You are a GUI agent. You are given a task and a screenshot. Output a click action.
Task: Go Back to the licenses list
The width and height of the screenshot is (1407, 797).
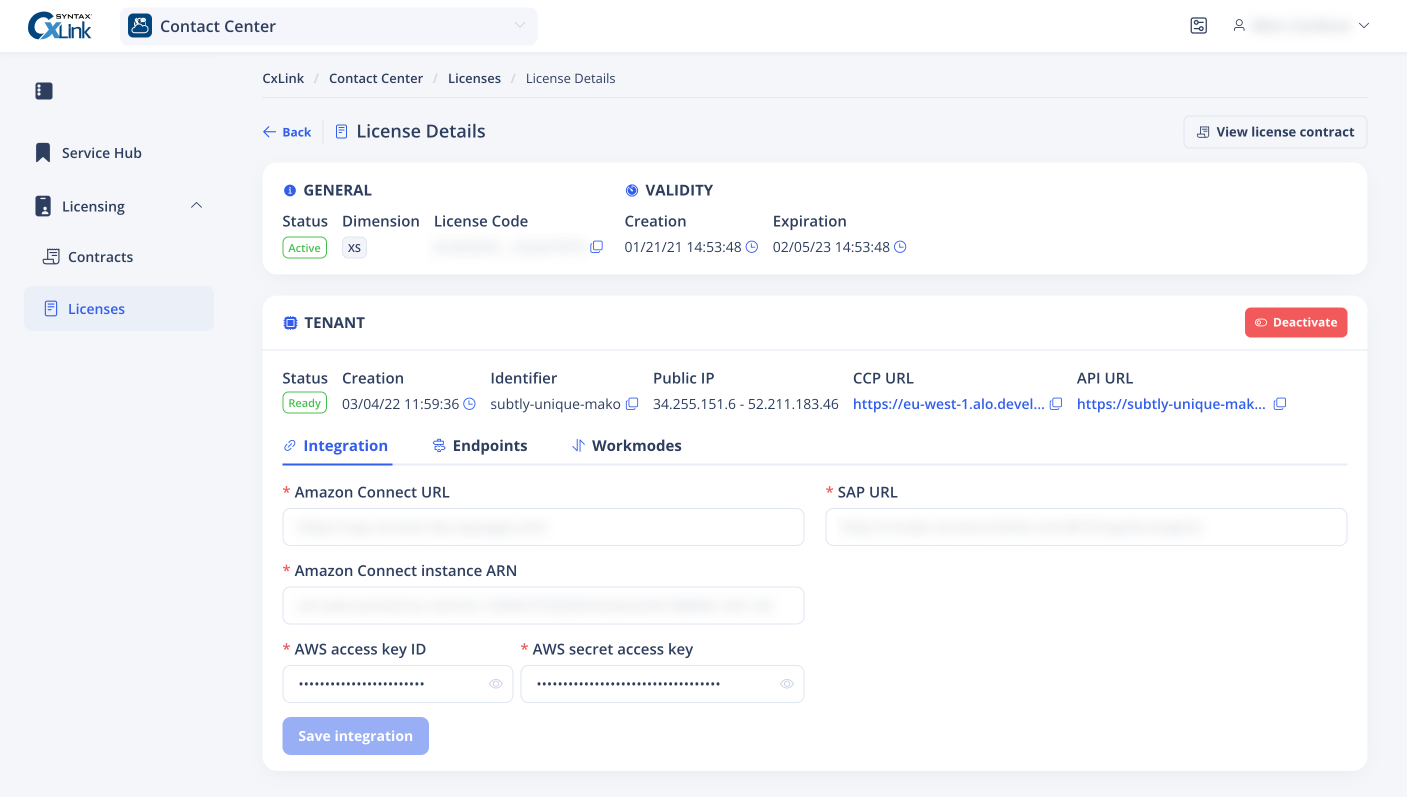pyautogui.click(x=287, y=132)
